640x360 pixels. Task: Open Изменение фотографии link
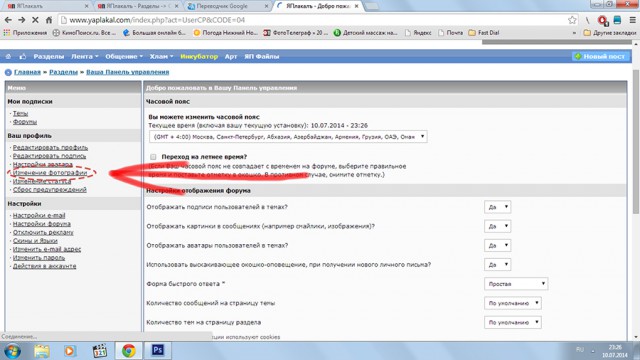pos(50,173)
